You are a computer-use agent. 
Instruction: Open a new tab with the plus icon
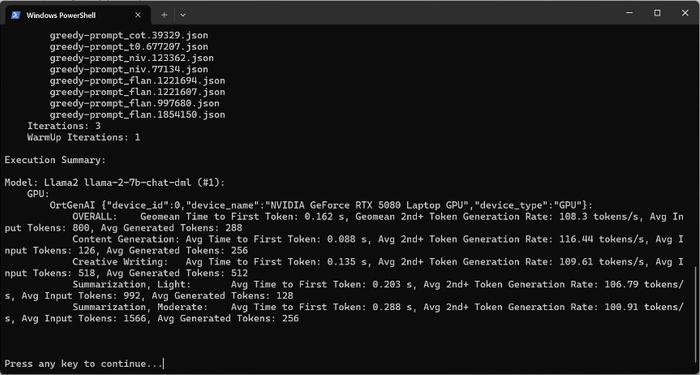(x=164, y=15)
